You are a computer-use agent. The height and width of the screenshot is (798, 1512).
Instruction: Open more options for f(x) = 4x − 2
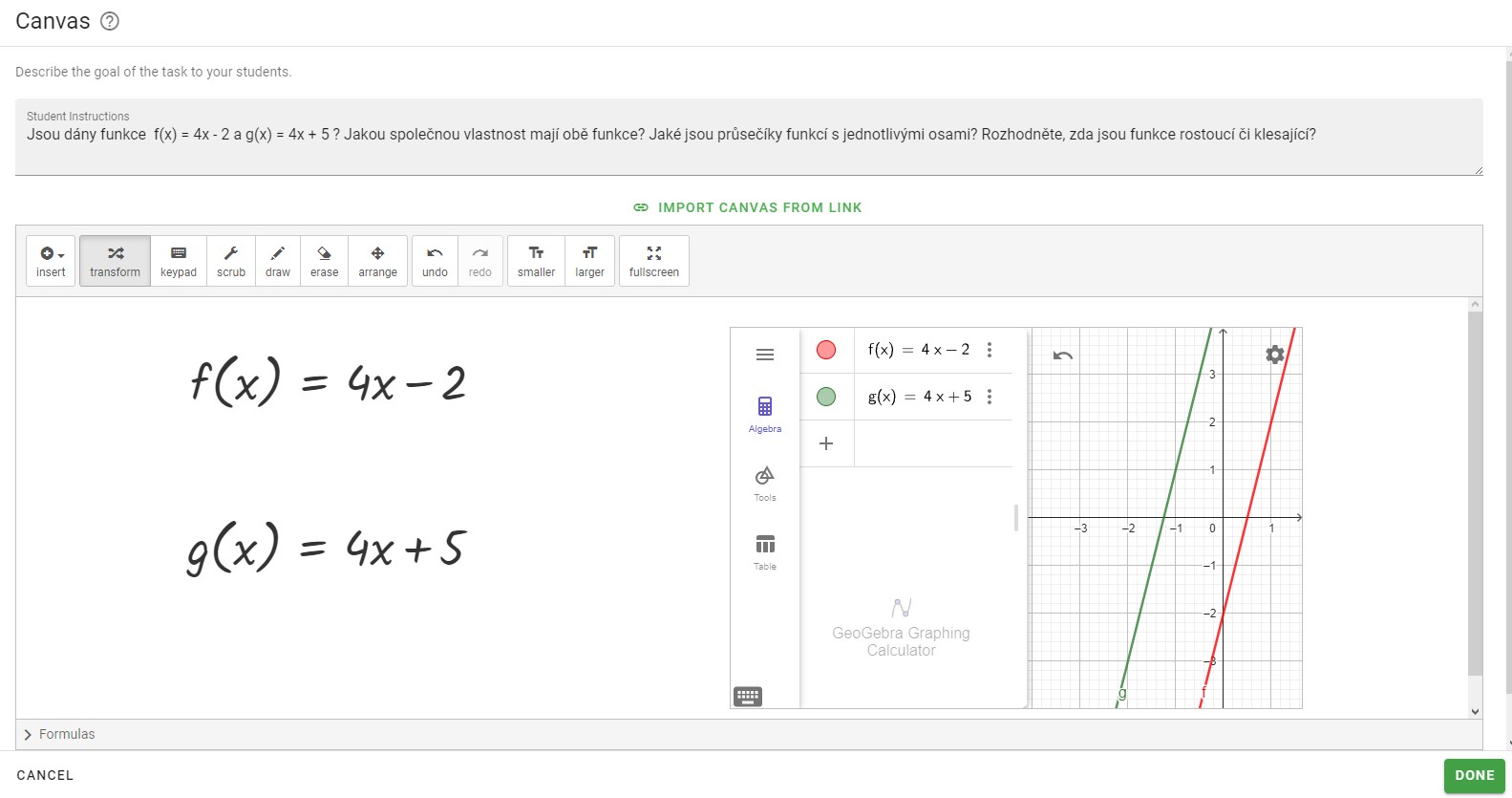(990, 350)
